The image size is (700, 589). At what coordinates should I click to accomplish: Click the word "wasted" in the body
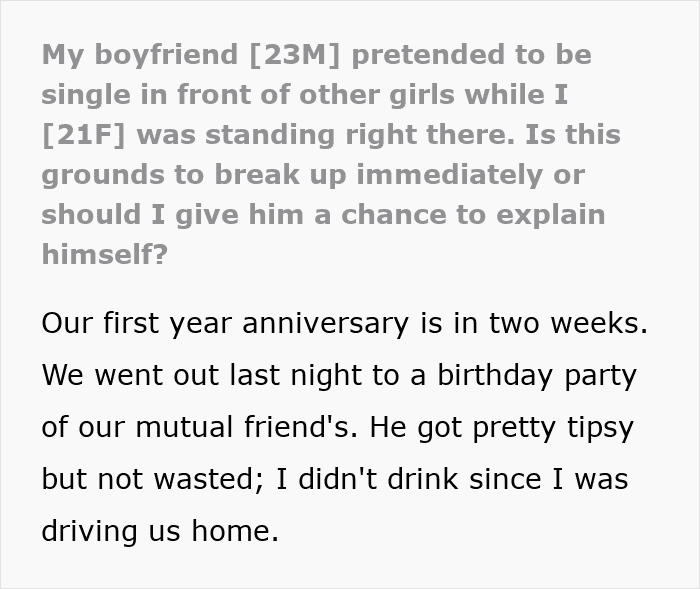(206, 480)
